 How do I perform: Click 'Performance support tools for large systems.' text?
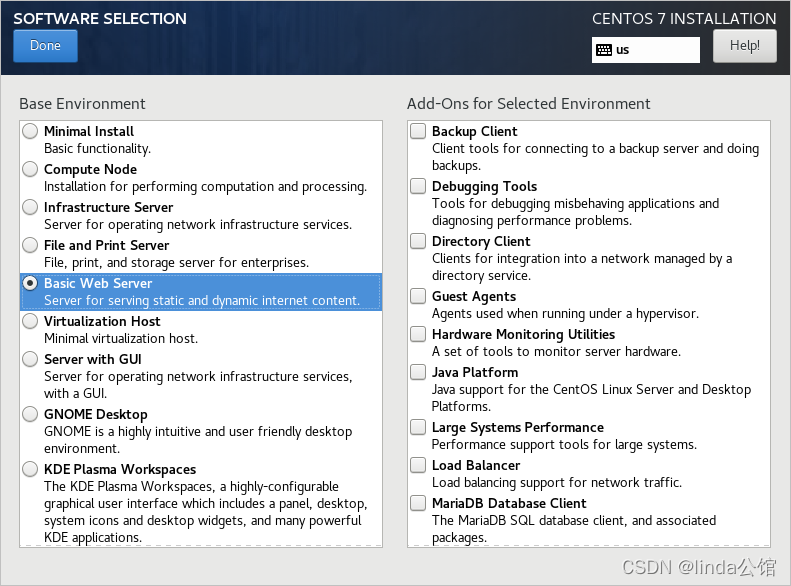pos(564,445)
